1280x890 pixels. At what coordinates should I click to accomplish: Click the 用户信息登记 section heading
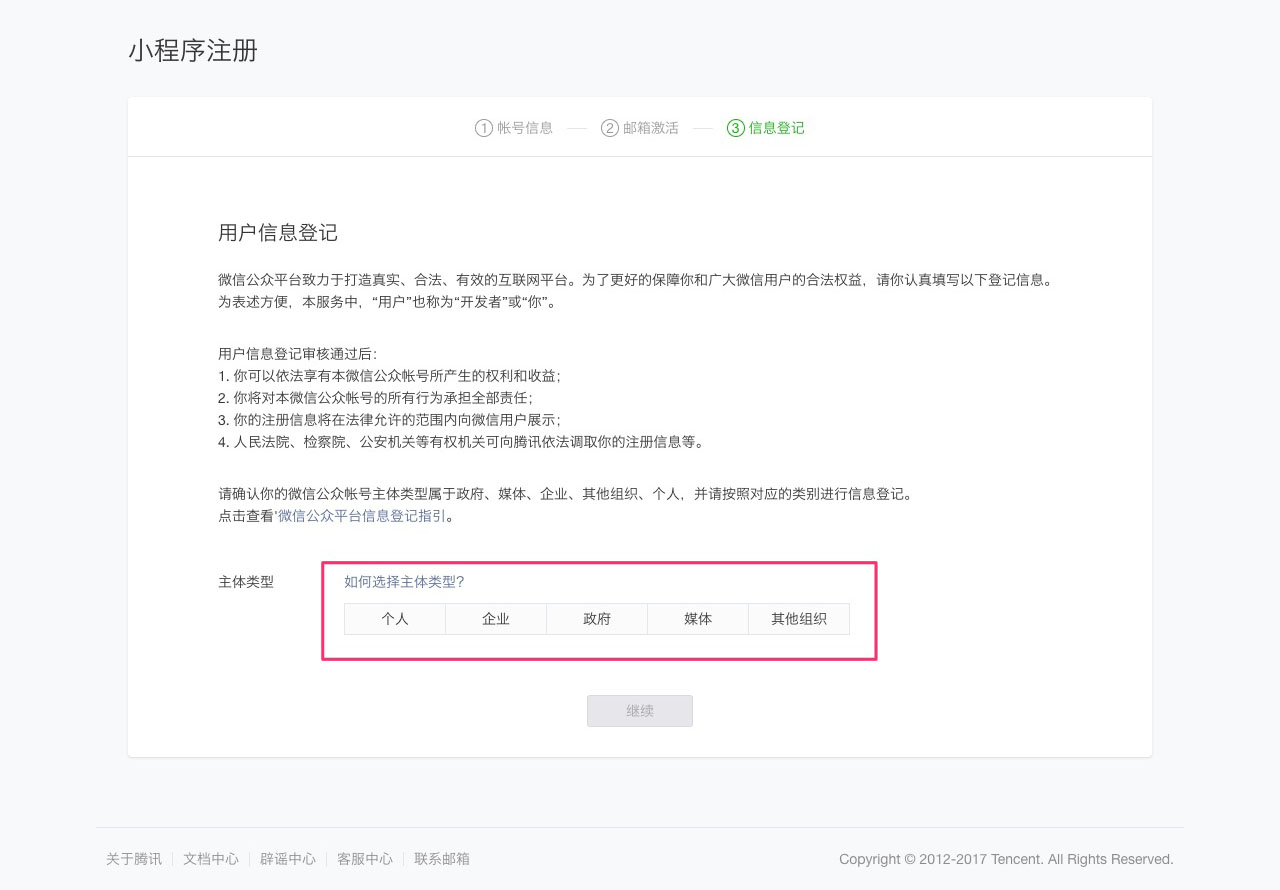click(x=278, y=233)
